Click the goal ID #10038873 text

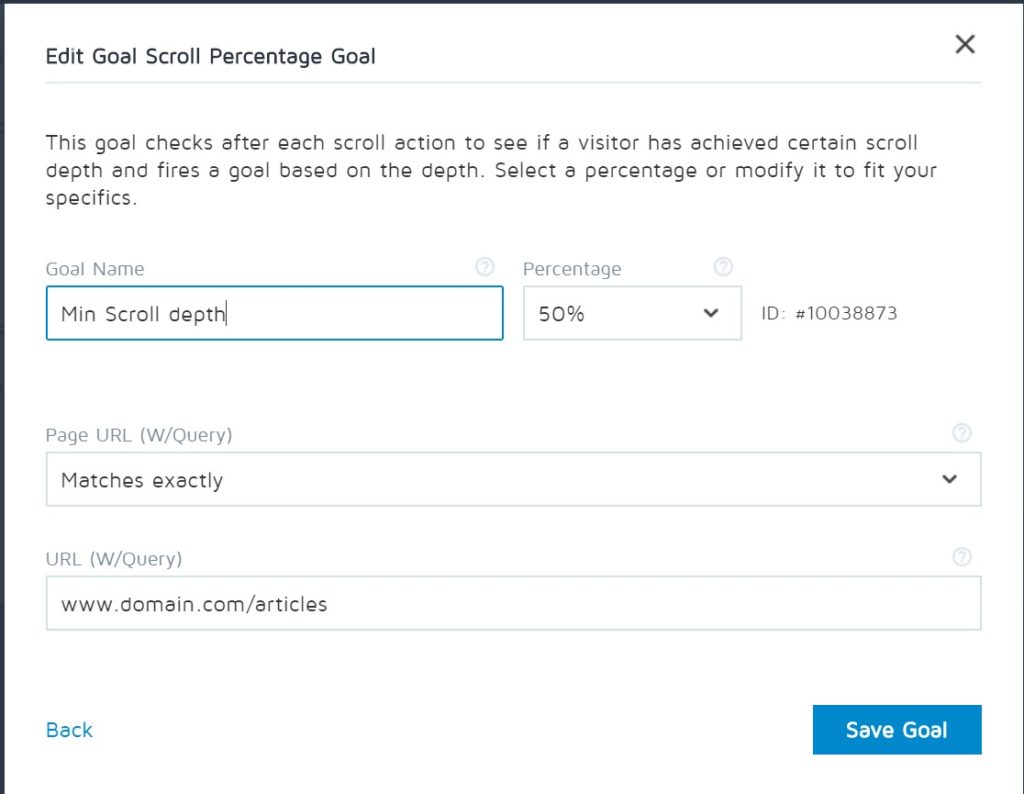click(829, 314)
